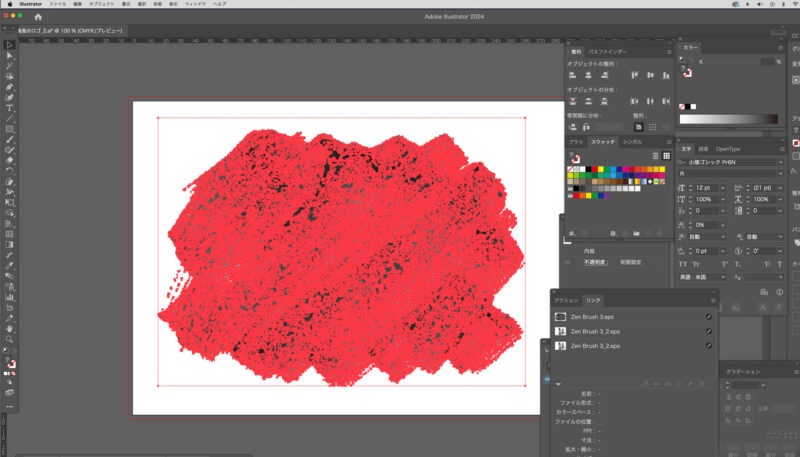
Task: Click the 不透明度 opacity link
Action: 596,262
